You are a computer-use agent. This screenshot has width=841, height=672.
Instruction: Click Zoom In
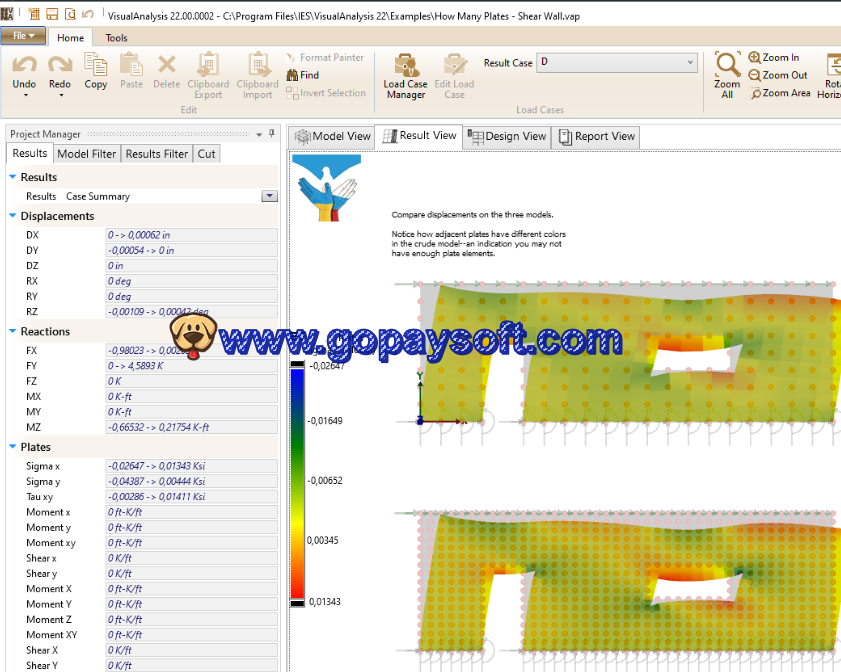[x=774, y=57]
